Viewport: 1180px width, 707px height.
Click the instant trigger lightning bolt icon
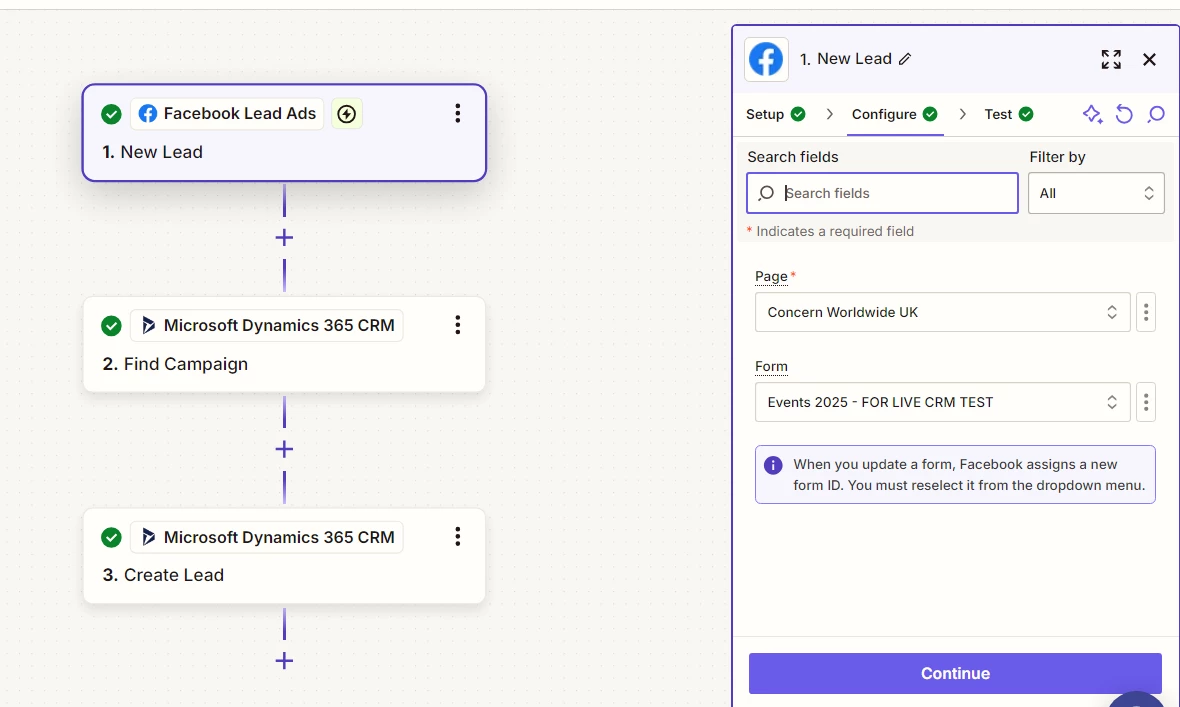(x=347, y=114)
